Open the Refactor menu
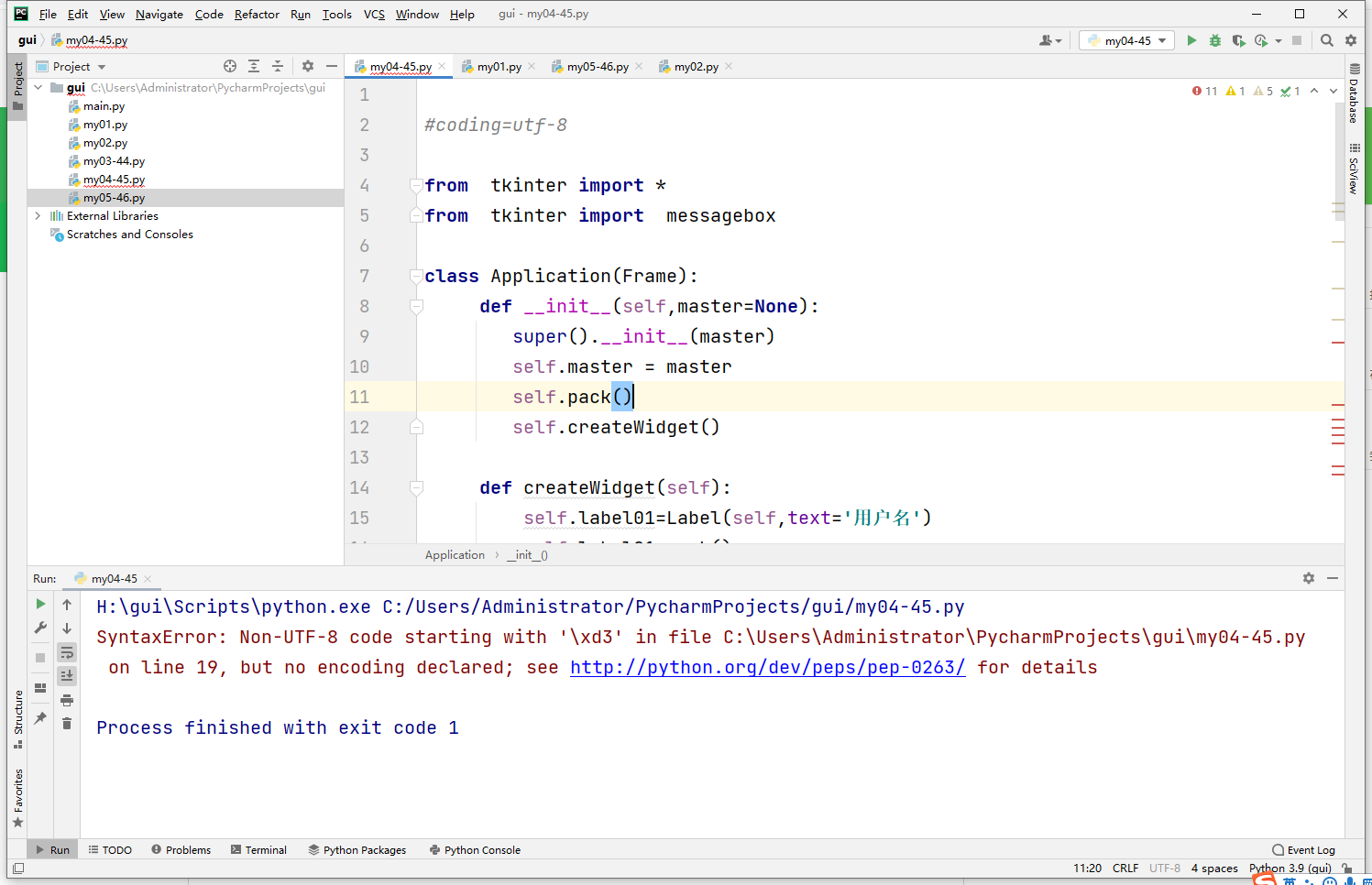 coord(257,14)
